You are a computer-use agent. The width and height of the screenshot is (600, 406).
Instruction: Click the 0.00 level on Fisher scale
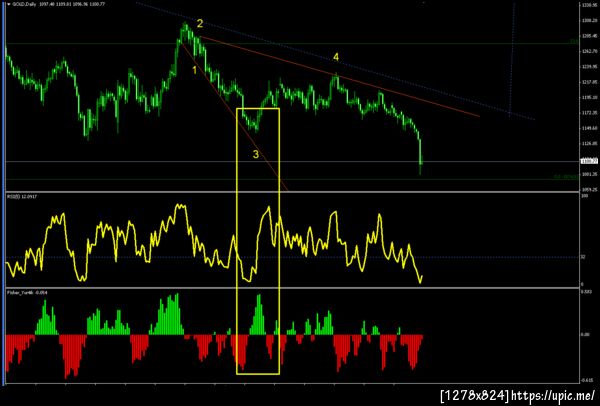pyautogui.click(x=585, y=334)
